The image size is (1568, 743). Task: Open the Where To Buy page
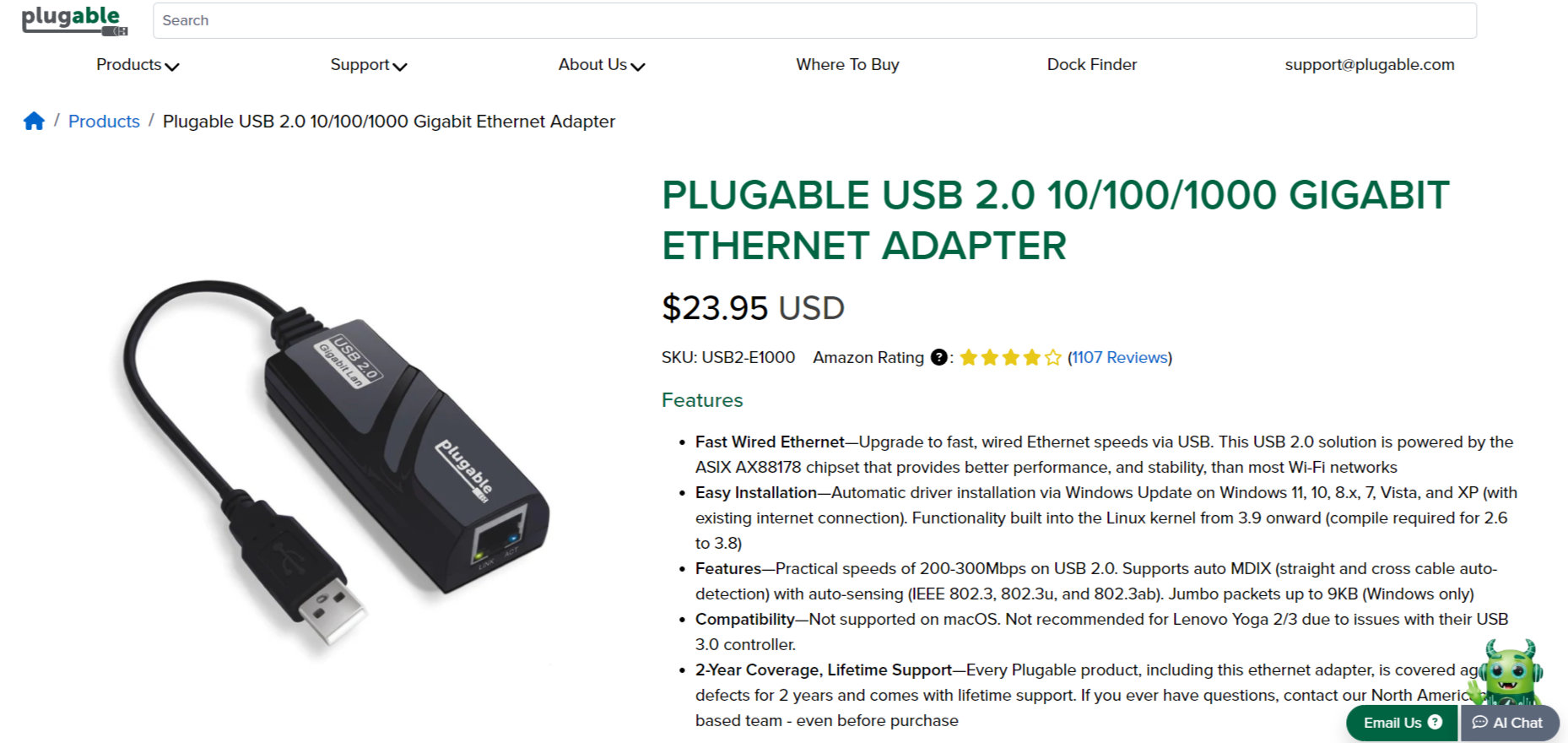click(847, 65)
